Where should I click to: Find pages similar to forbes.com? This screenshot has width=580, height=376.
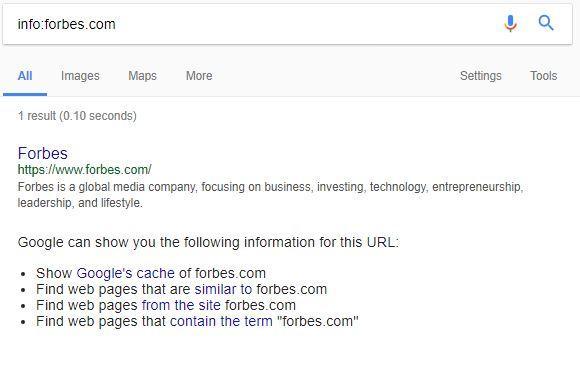[215, 289]
